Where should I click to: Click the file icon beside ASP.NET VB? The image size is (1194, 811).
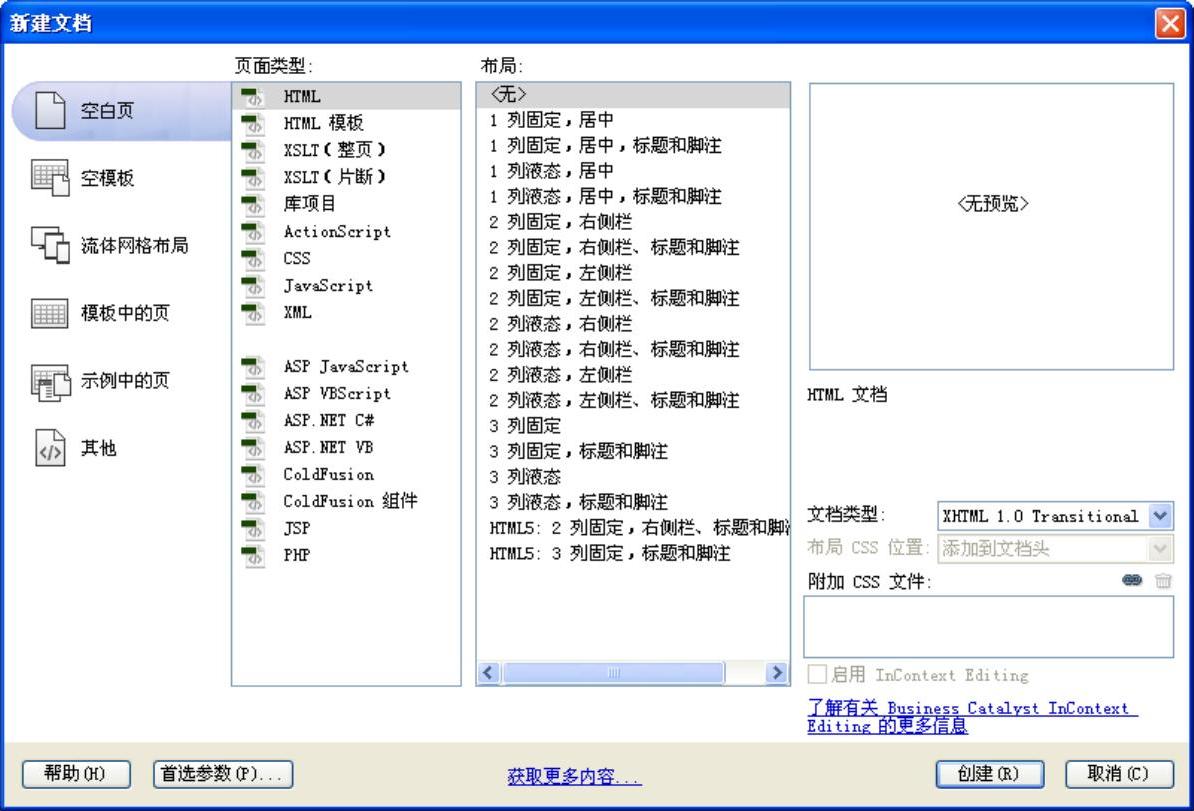(x=253, y=447)
